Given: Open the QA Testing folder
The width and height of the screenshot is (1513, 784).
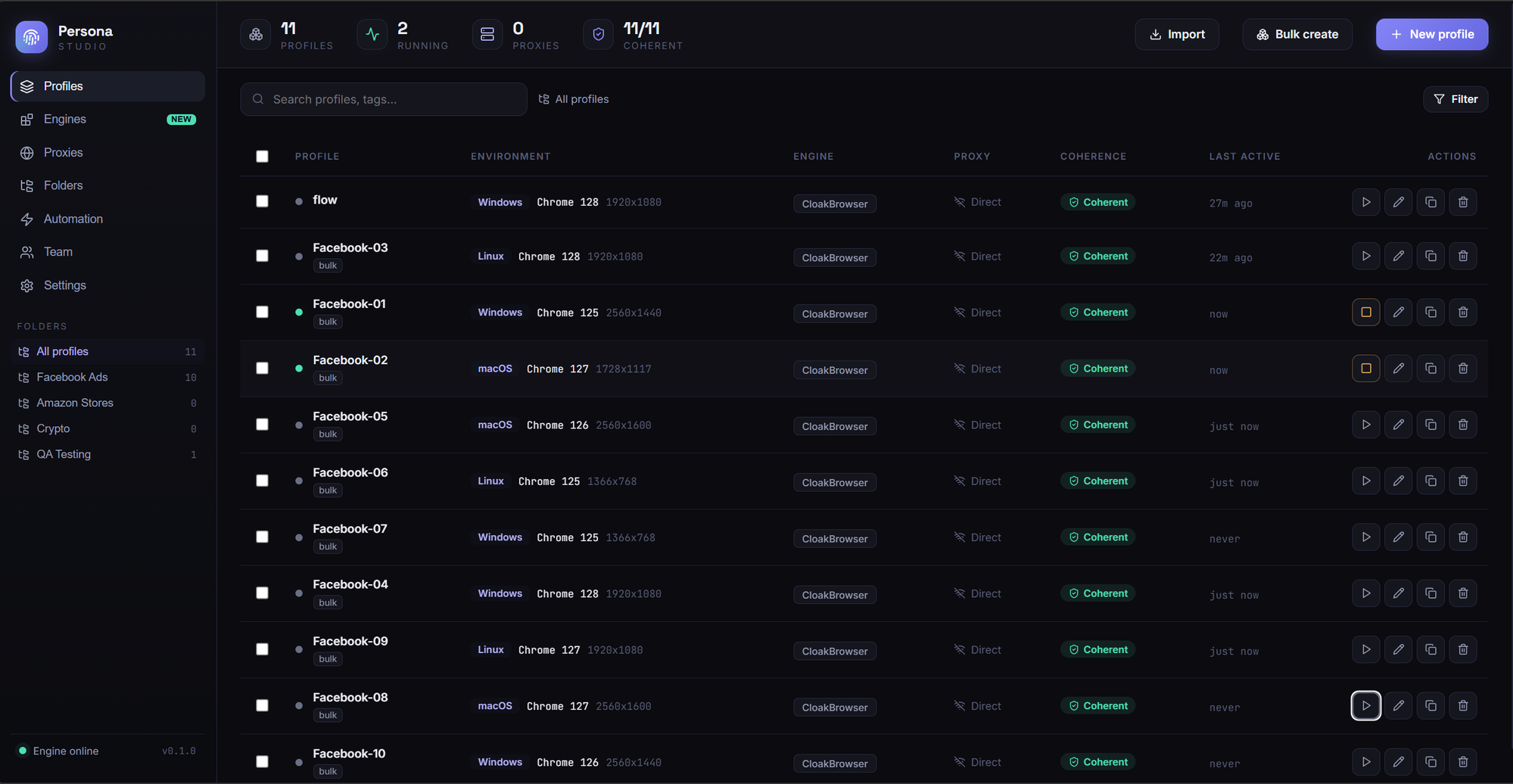Looking at the screenshot, I should pos(107,454).
